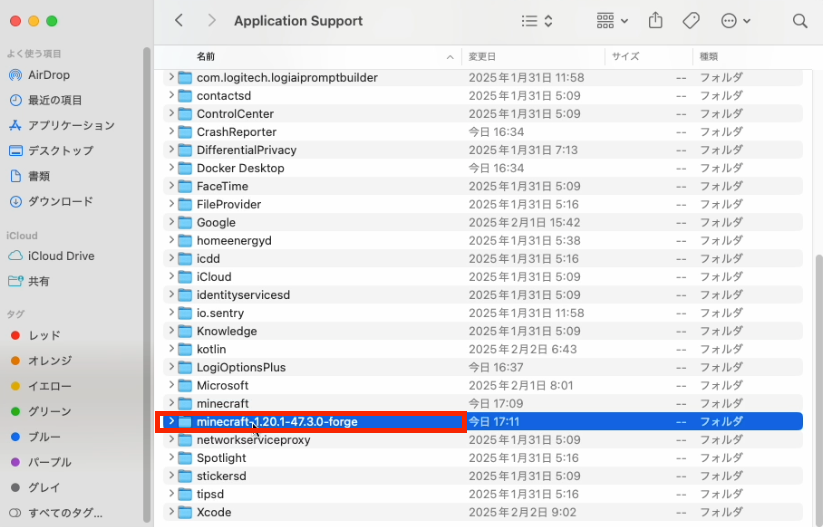The image size is (823, 527).
Task: Open the More actions ellipsis menu
Action: (735, 21)
